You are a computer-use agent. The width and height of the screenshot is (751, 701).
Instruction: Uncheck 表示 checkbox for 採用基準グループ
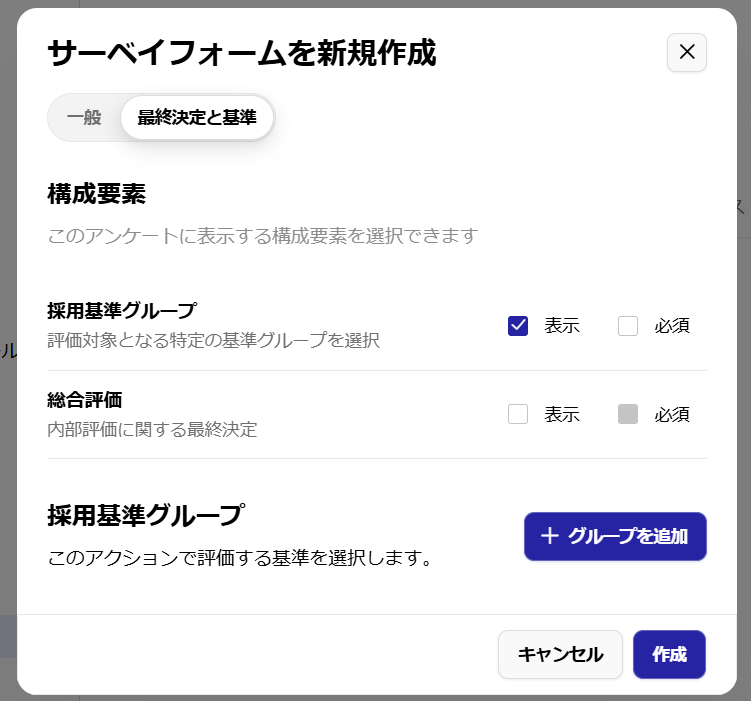click(518, 326)
